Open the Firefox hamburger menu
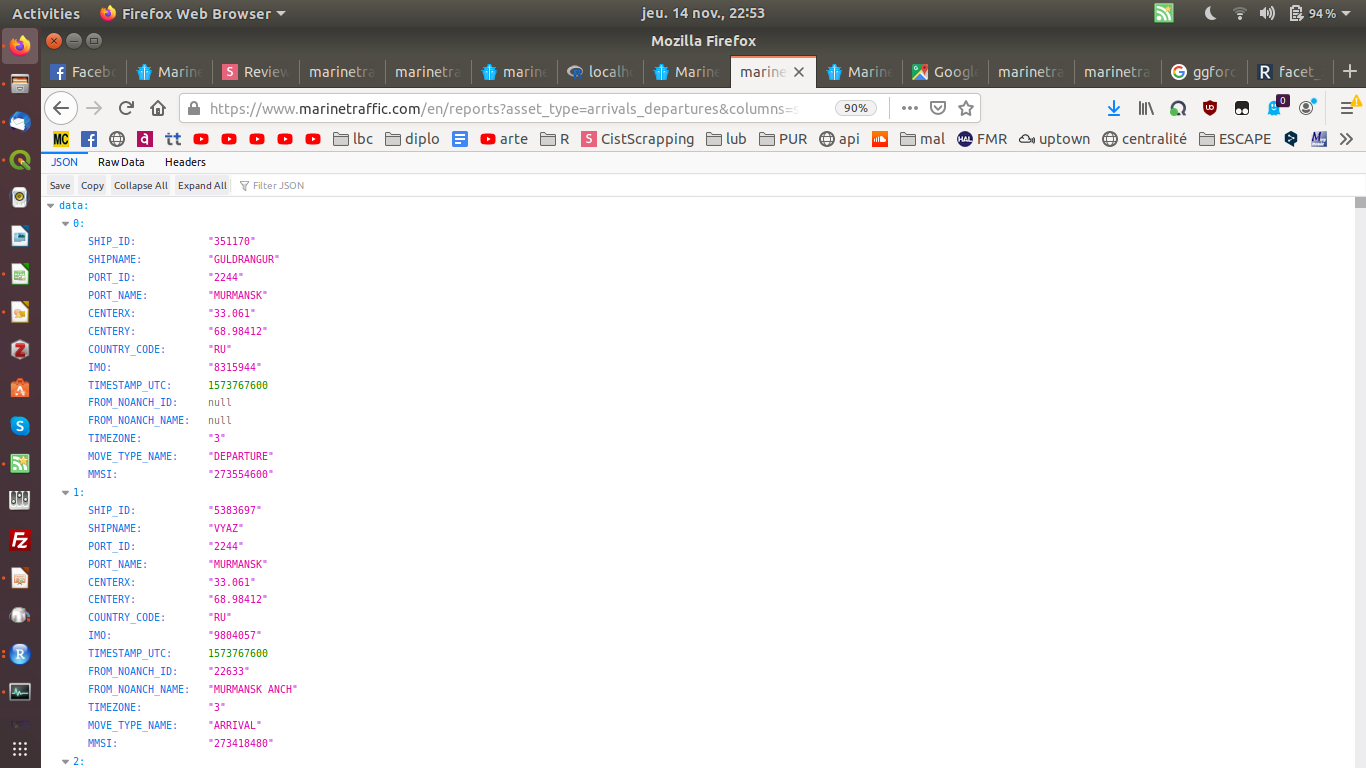 (1347, 108)
